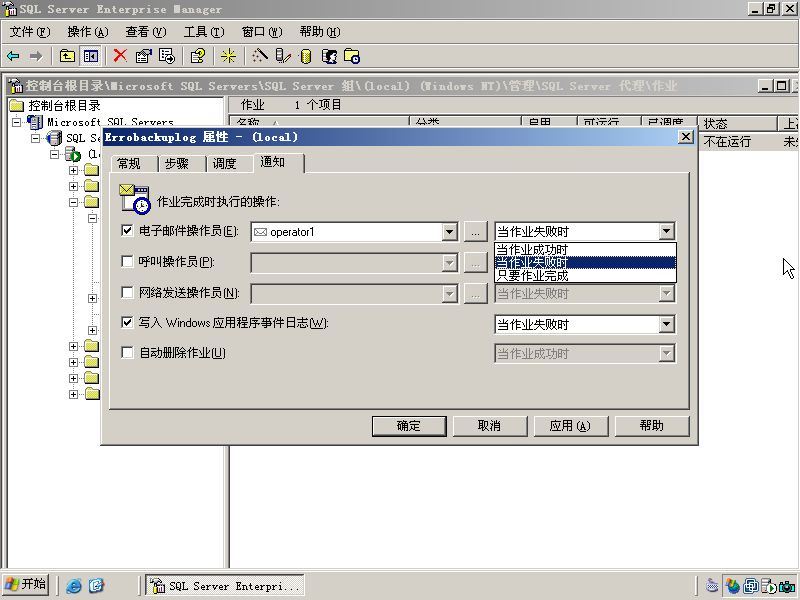Click the 开始 Start button
The height and width of the screenshot is (600, 800).
26,584
